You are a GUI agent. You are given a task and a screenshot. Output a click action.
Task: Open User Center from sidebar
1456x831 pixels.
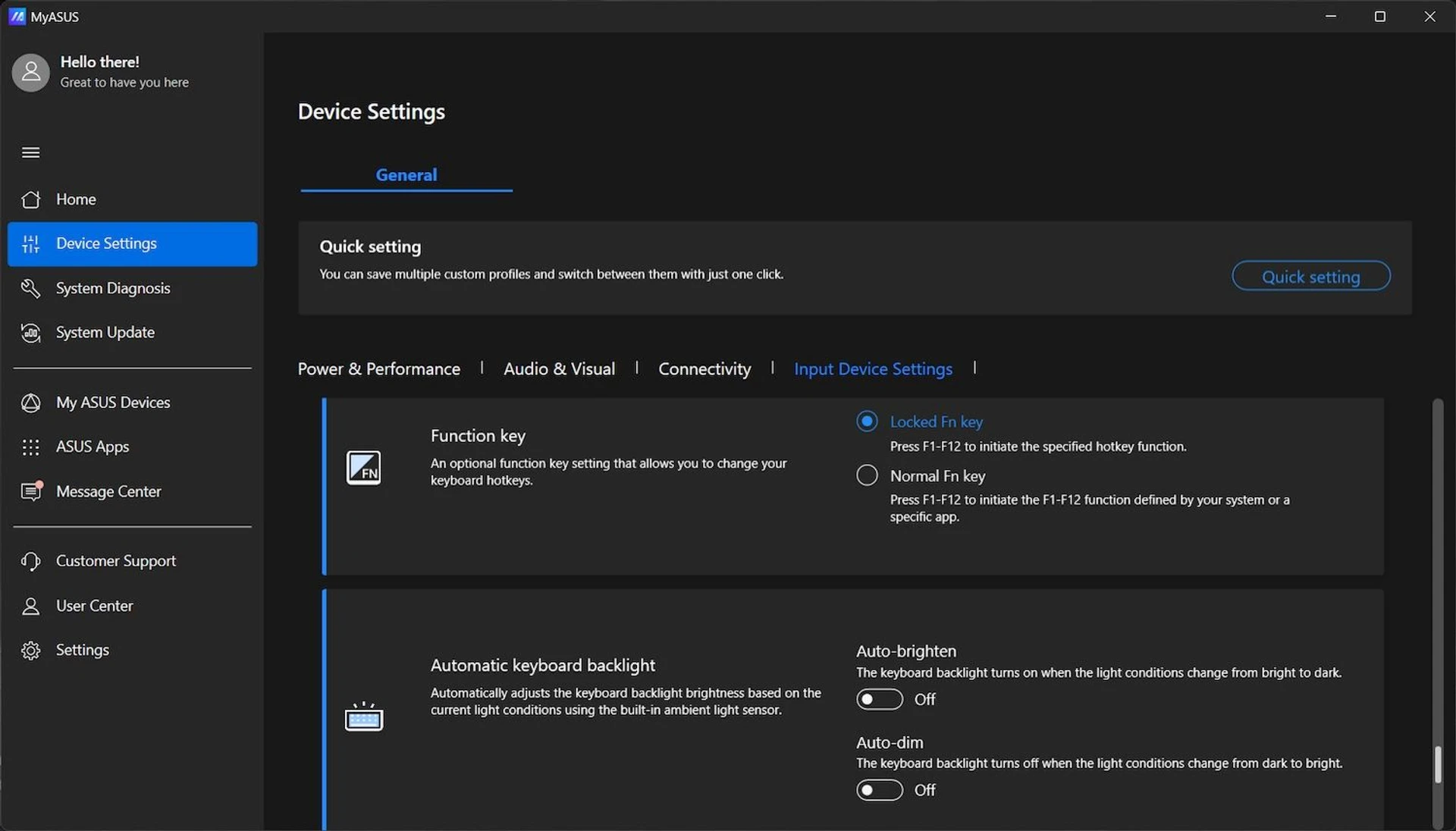pos(132,606)
